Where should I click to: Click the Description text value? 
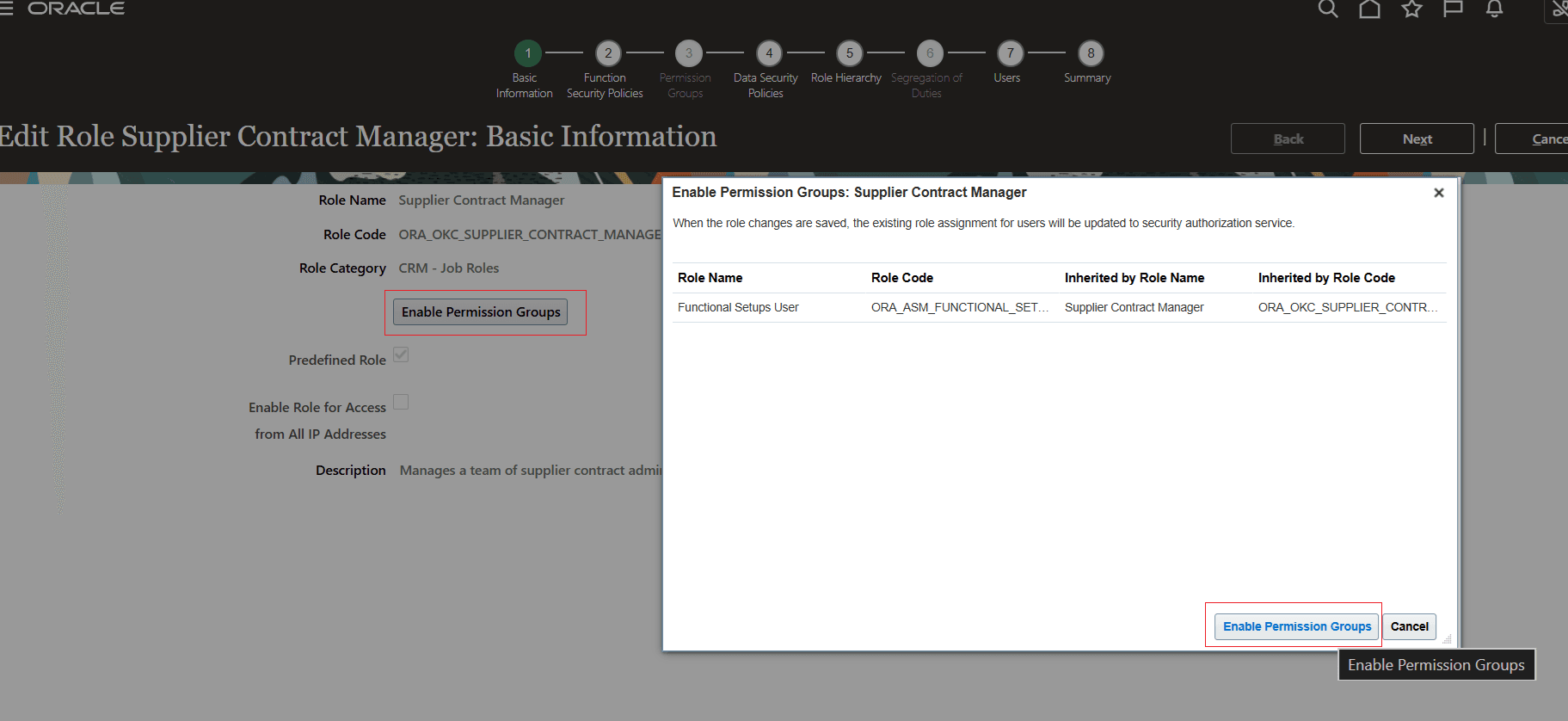531,471
